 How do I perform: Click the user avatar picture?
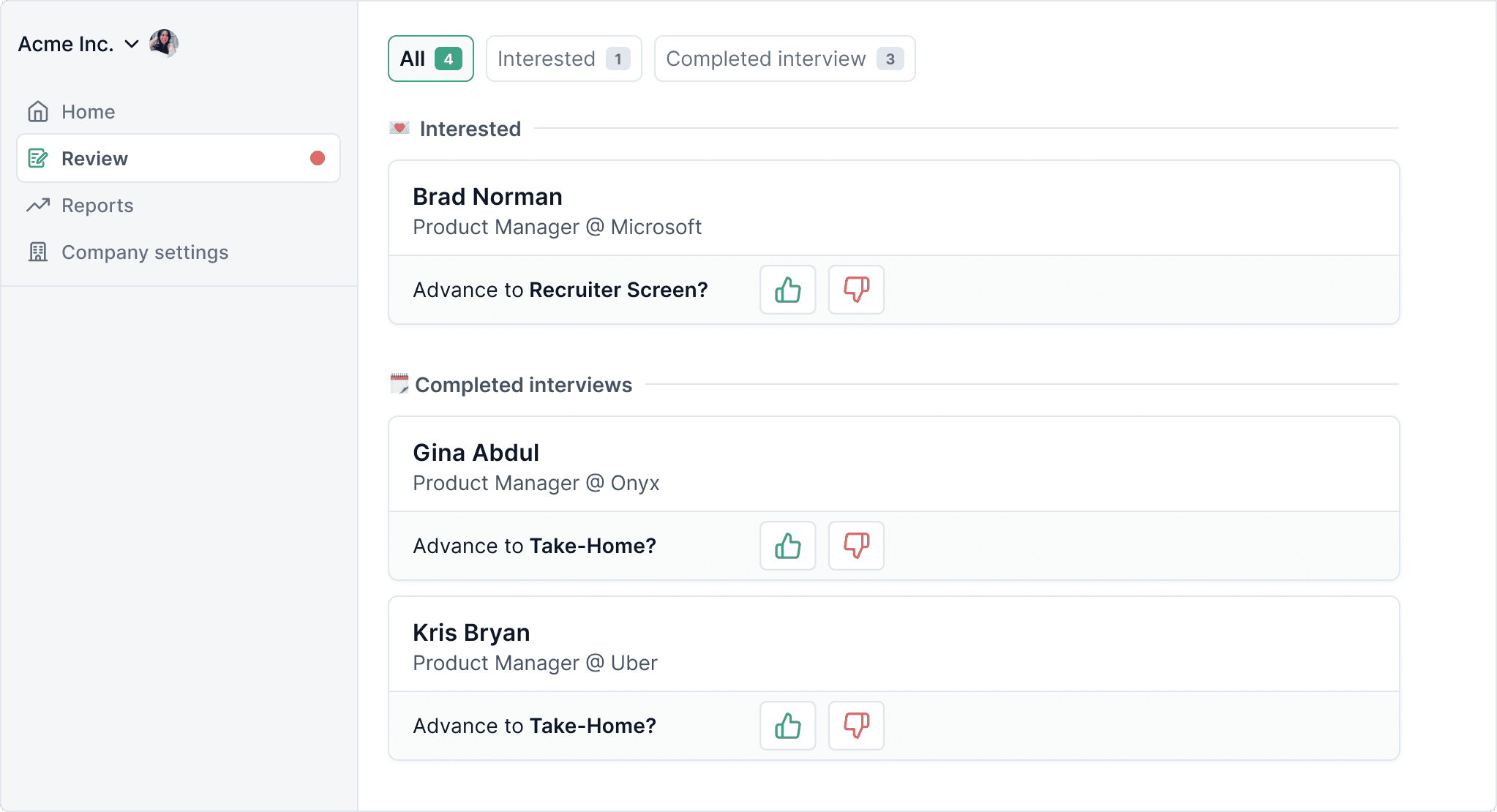(164, 43)
